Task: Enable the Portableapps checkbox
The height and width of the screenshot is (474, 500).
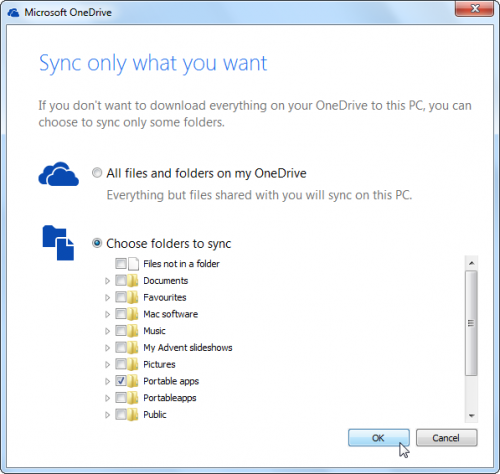Action: point(121,398)
